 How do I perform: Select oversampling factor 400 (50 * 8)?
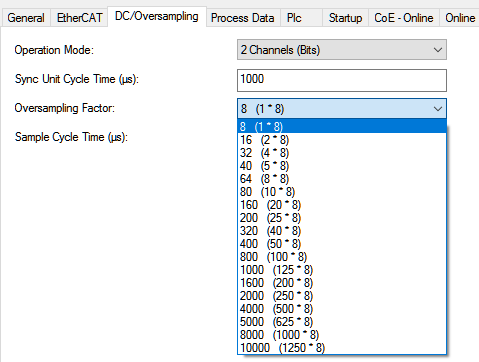pos(342,244)
